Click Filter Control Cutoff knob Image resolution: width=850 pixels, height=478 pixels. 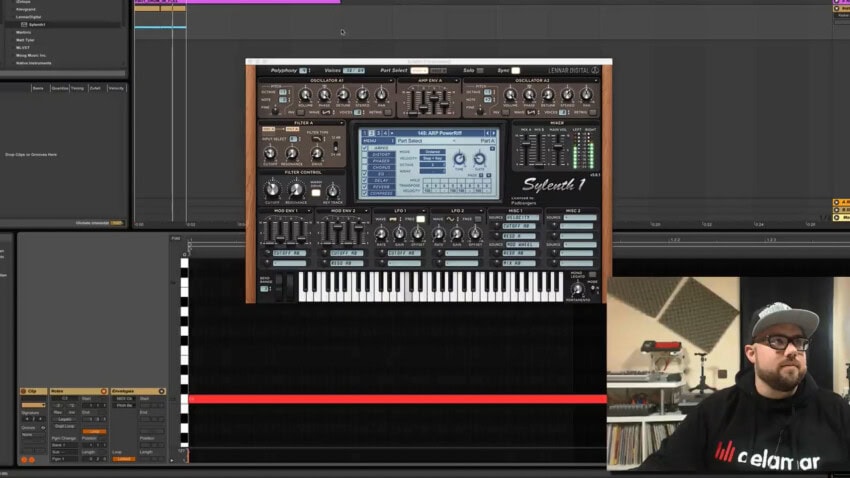(x=272, y=189)
